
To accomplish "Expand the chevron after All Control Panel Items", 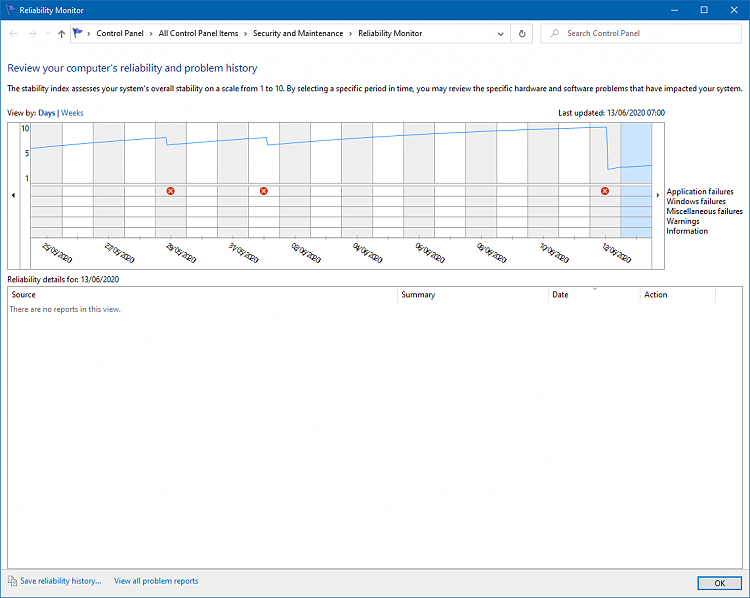I will click(245, 33).
